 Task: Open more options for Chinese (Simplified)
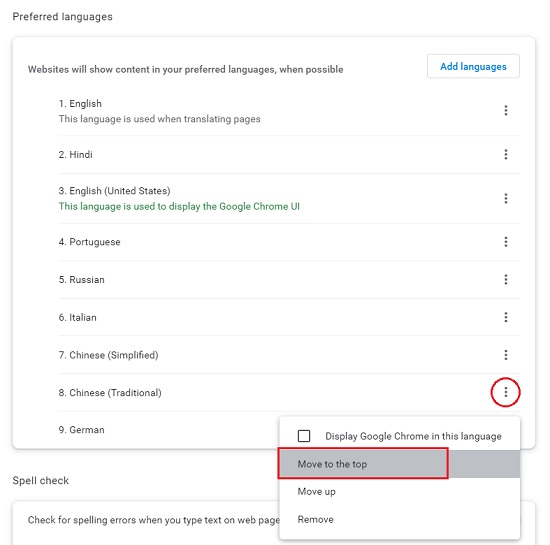pos(505,355)
